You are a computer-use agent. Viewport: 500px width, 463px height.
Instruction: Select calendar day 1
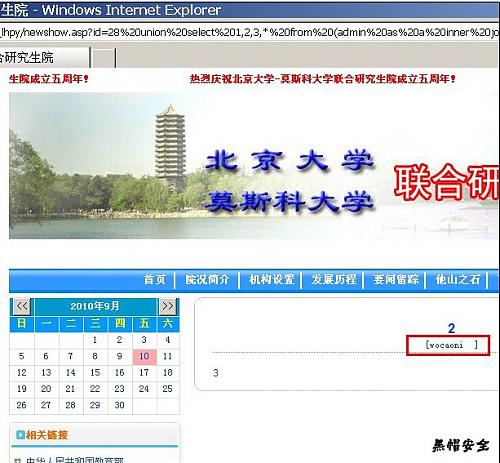(95, 340)
